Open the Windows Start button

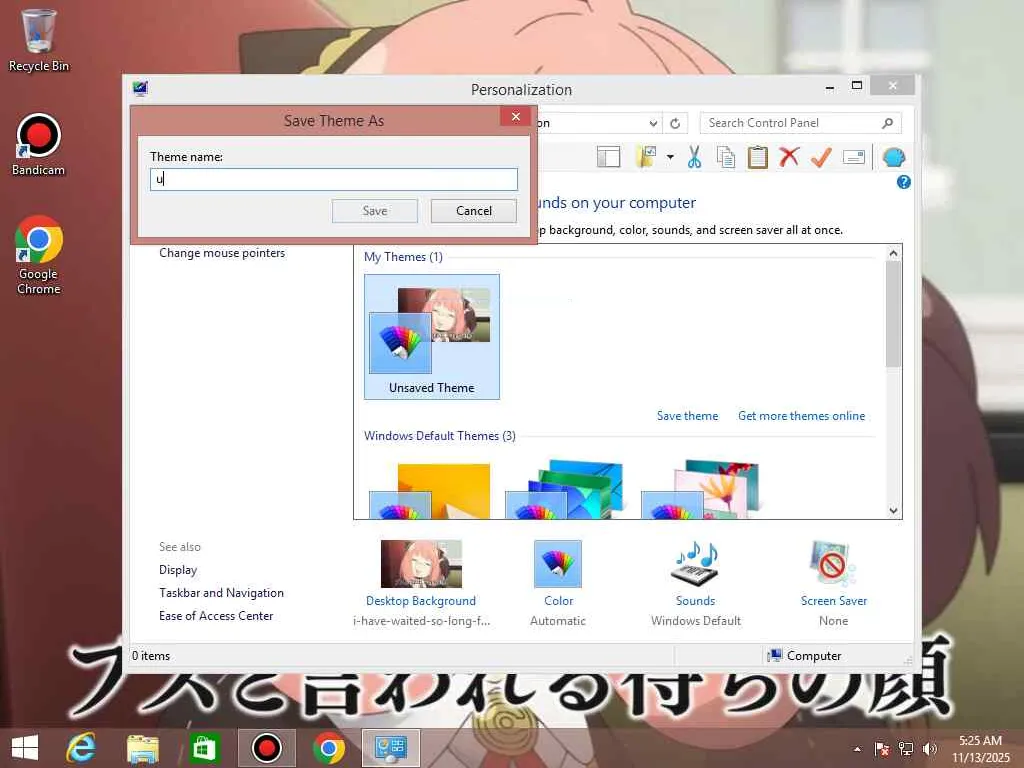(25, 748)
